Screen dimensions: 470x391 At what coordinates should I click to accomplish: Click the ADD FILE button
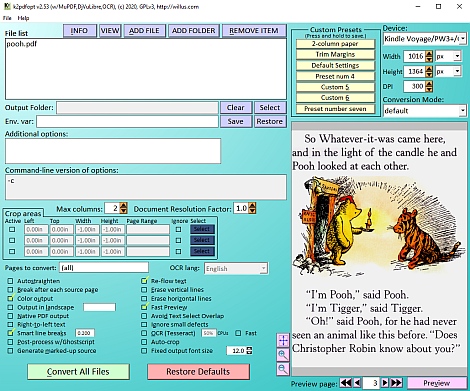144,31
